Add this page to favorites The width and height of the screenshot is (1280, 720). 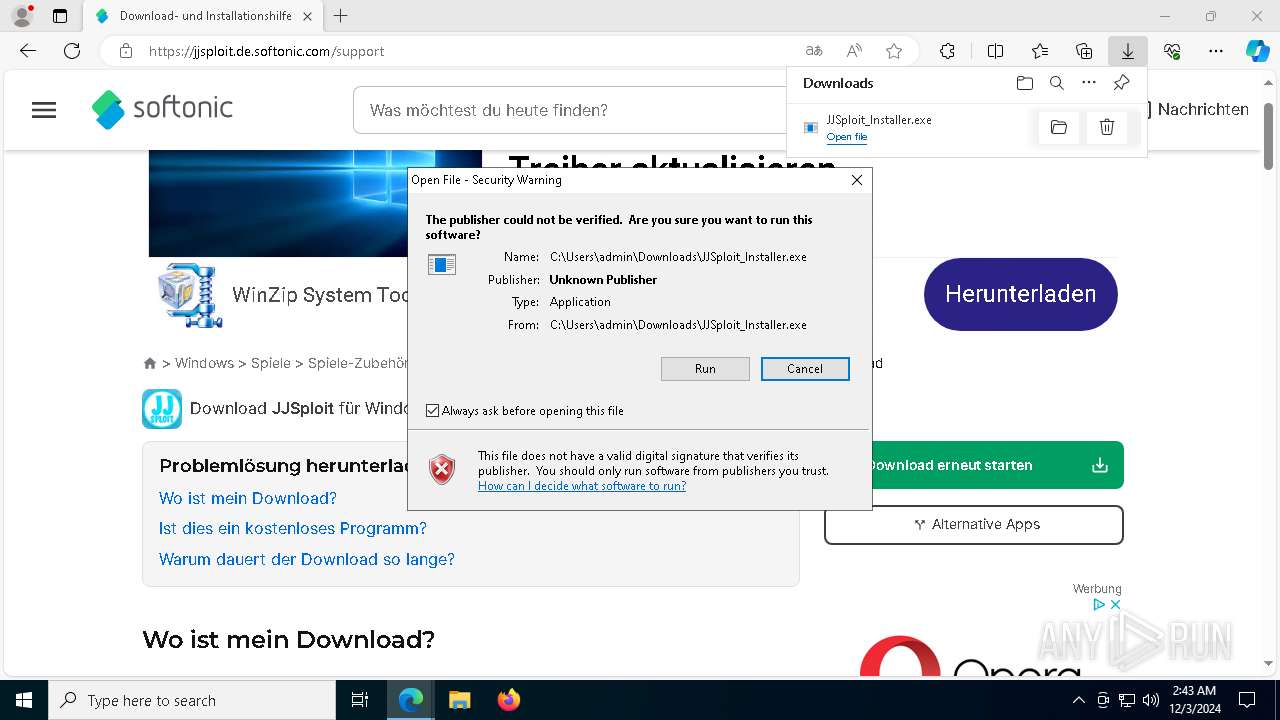pyautogui.click(x=894, y=51)
